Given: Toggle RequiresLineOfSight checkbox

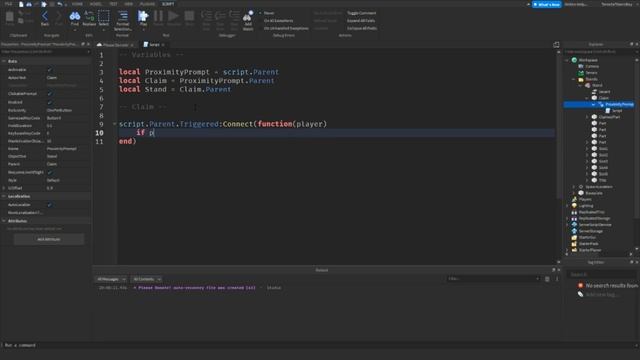Looking at the screenshot, I should (x=50, y=172).
